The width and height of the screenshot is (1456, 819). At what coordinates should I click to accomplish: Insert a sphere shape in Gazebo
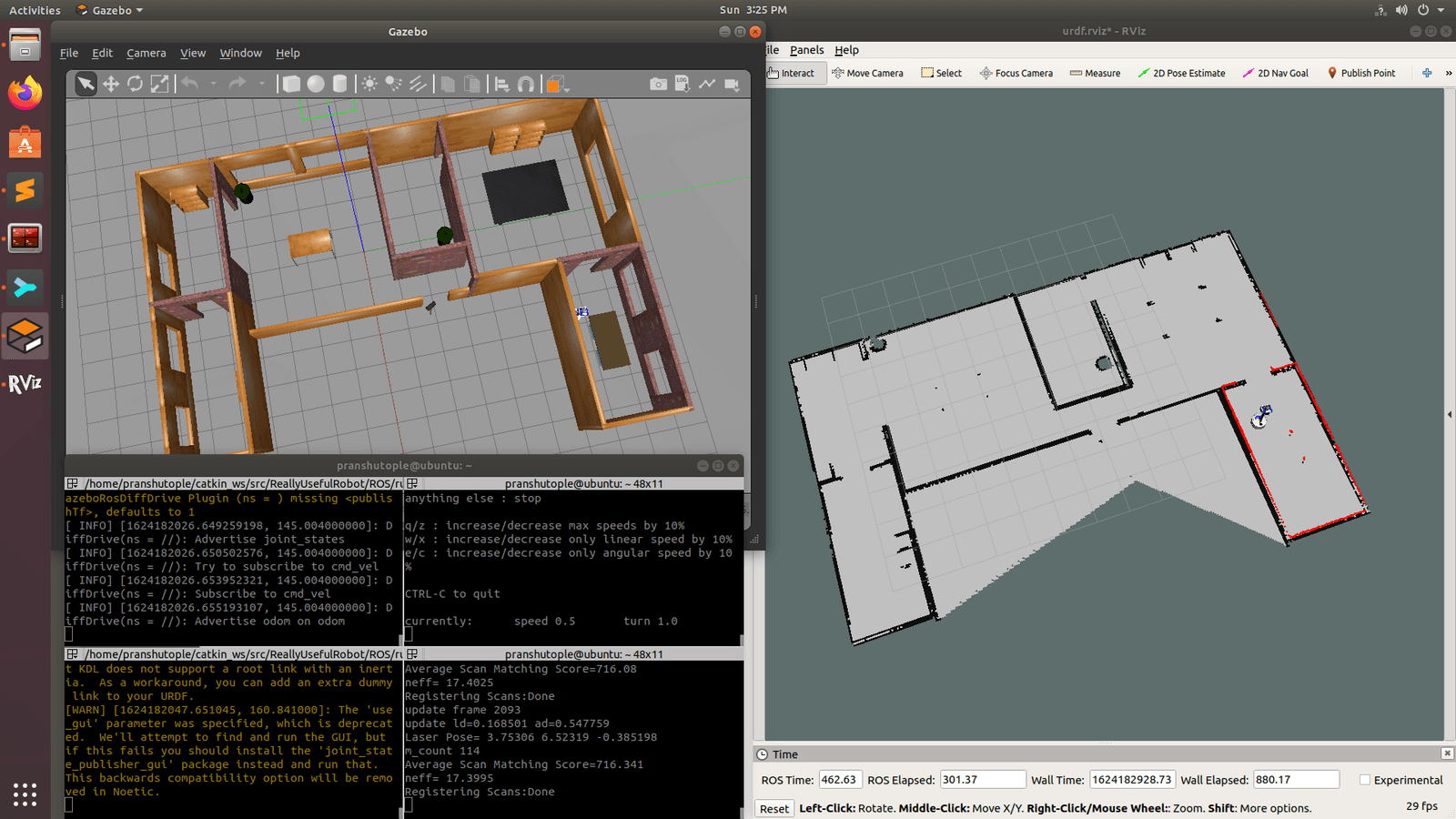click(316, 84)
